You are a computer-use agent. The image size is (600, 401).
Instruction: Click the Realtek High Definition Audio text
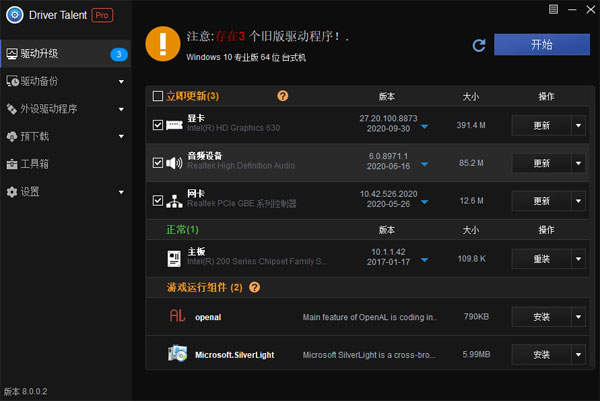pyautogui.click(x=241, y=166)
